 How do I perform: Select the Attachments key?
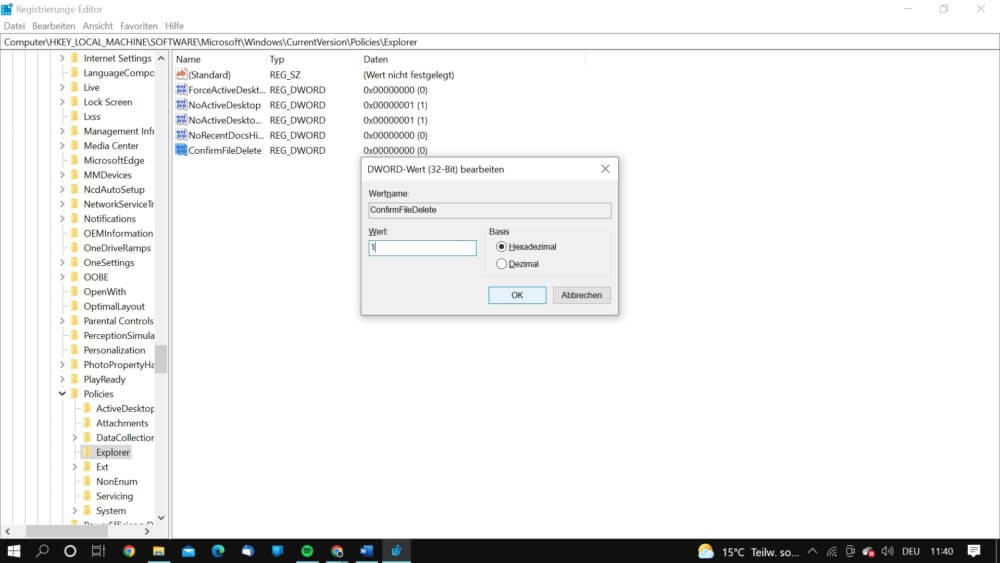[x=122, y=423]
